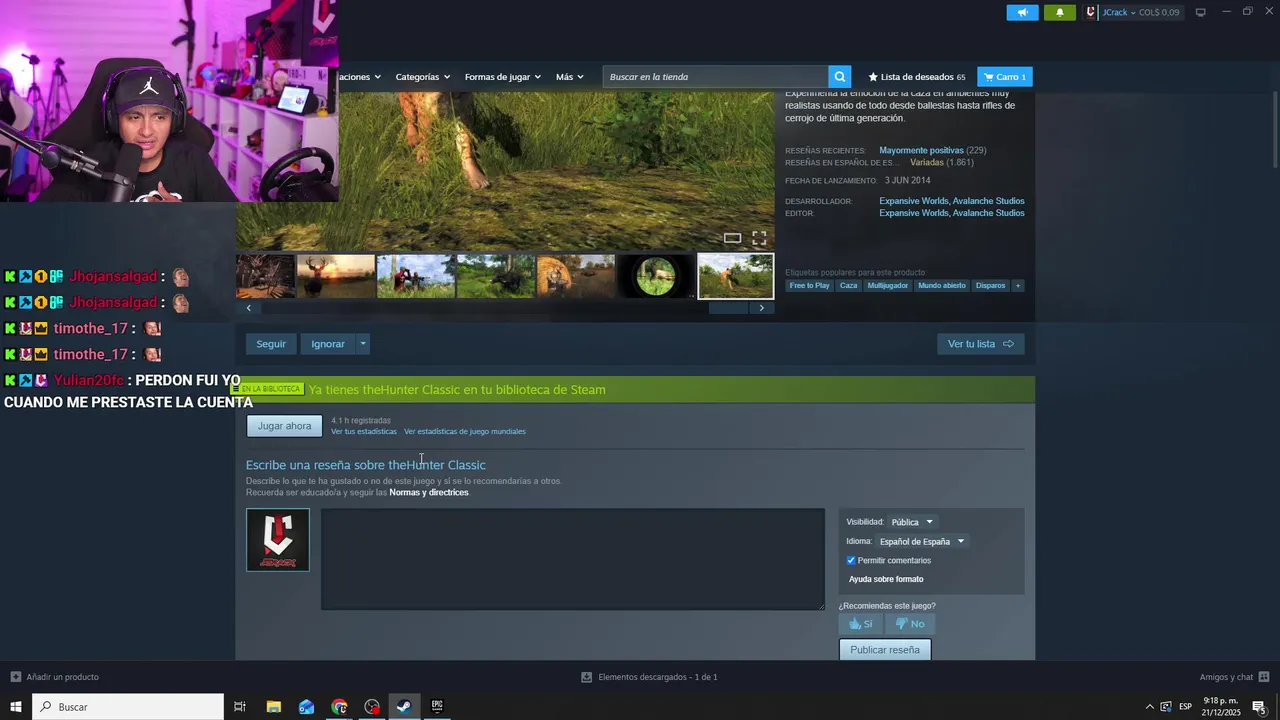
Task: Toggle Big Picture monitor icon
Action: point(1201,12)
